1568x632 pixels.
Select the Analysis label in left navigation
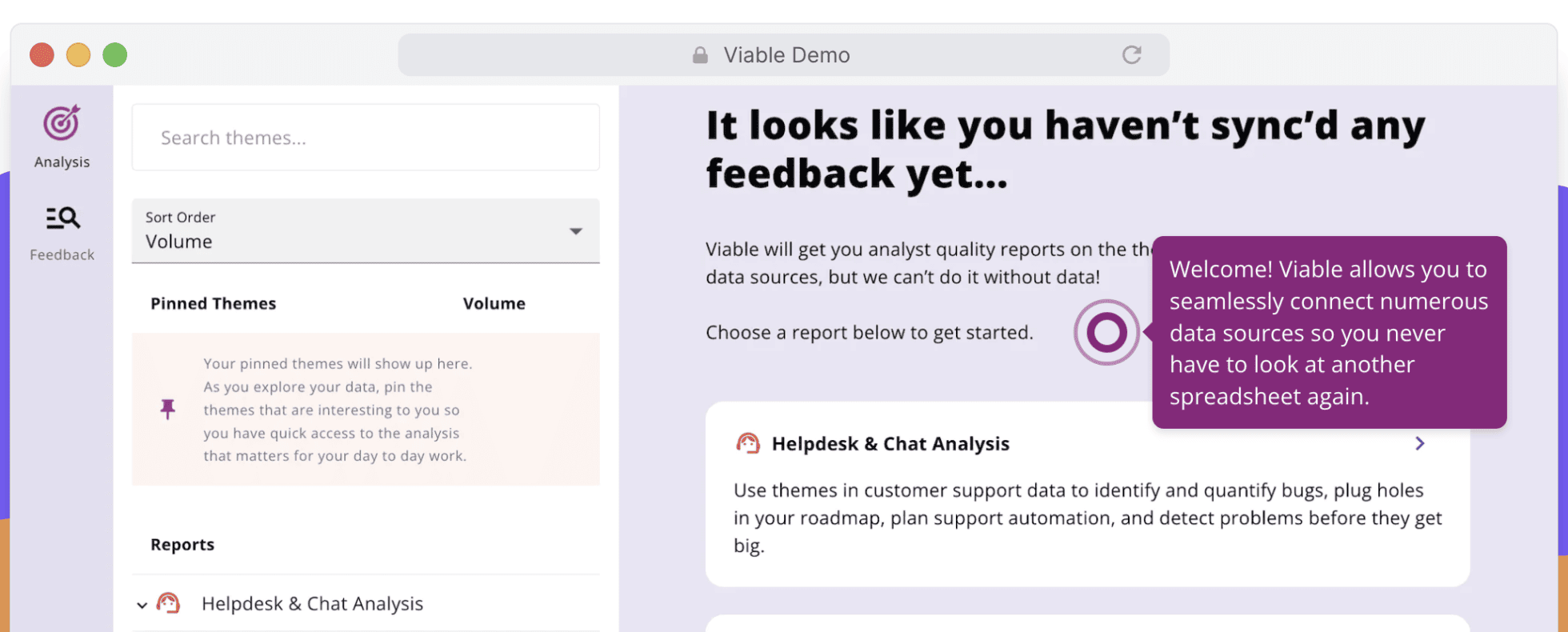tap(62, 162)
